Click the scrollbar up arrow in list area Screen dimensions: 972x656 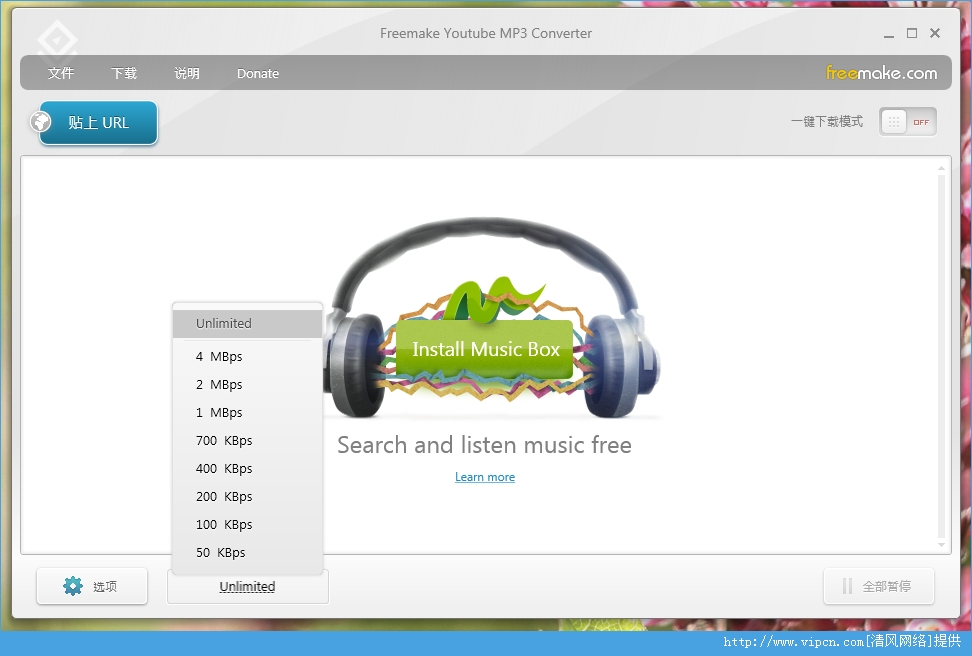[x=941, y=168]
